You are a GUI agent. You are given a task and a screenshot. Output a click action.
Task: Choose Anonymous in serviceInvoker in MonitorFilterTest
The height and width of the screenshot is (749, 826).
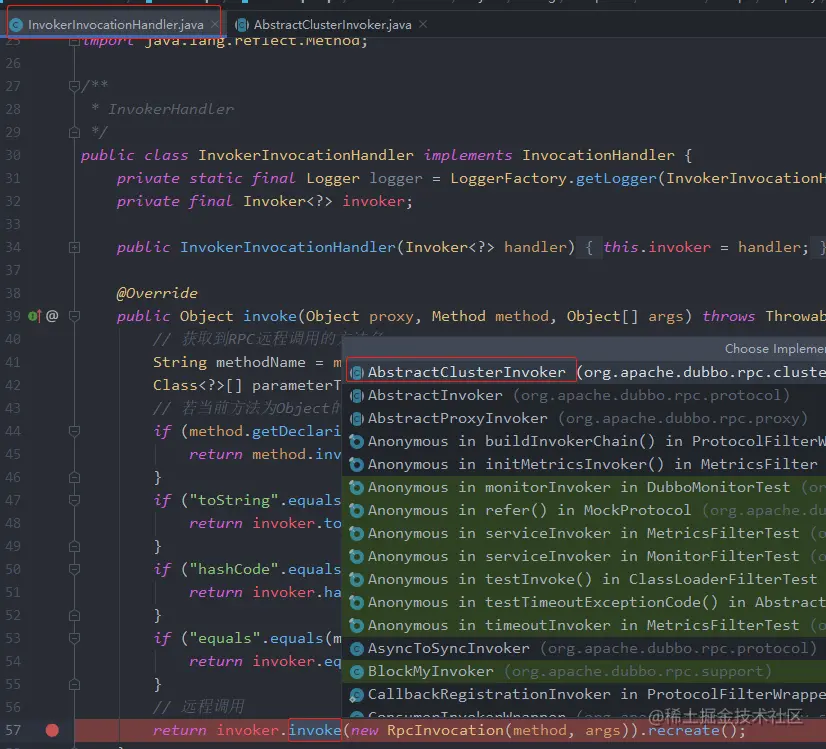(x=584, y=557)
